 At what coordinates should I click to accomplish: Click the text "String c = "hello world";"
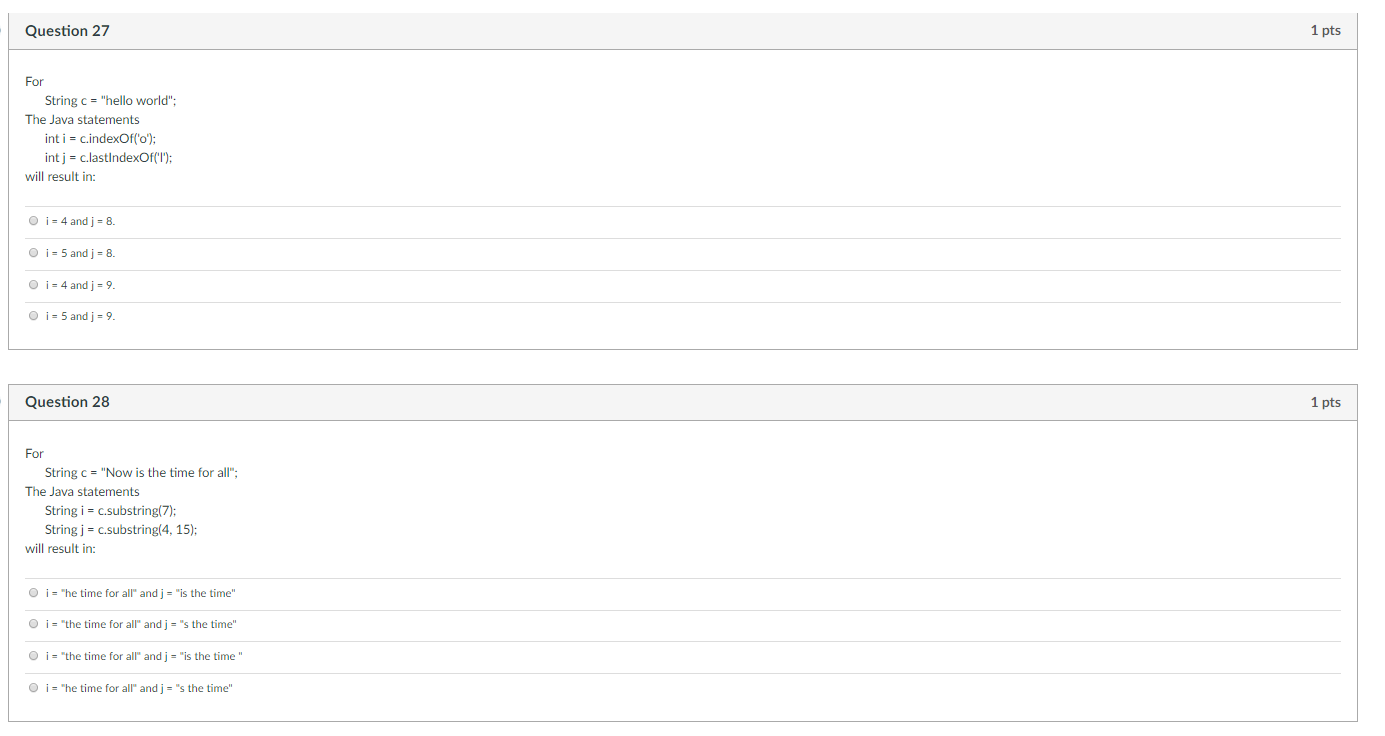click(x=110, y=100)
